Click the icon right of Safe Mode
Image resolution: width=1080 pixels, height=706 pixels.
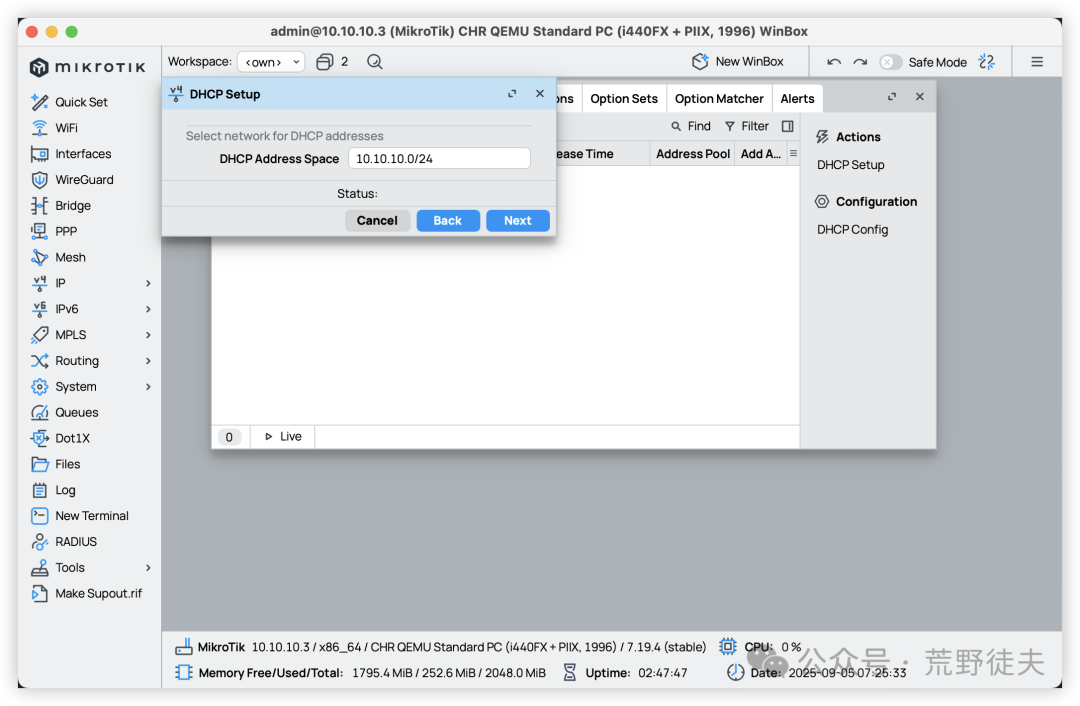point(986,62)
